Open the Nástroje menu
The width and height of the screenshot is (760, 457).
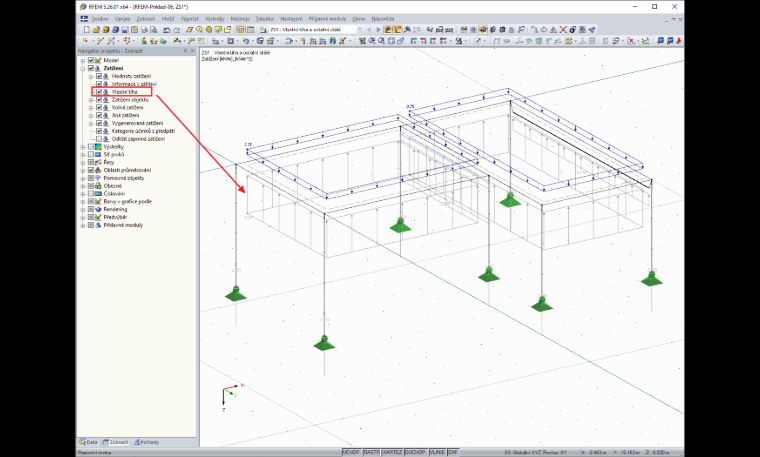click(x=240, y=19)
